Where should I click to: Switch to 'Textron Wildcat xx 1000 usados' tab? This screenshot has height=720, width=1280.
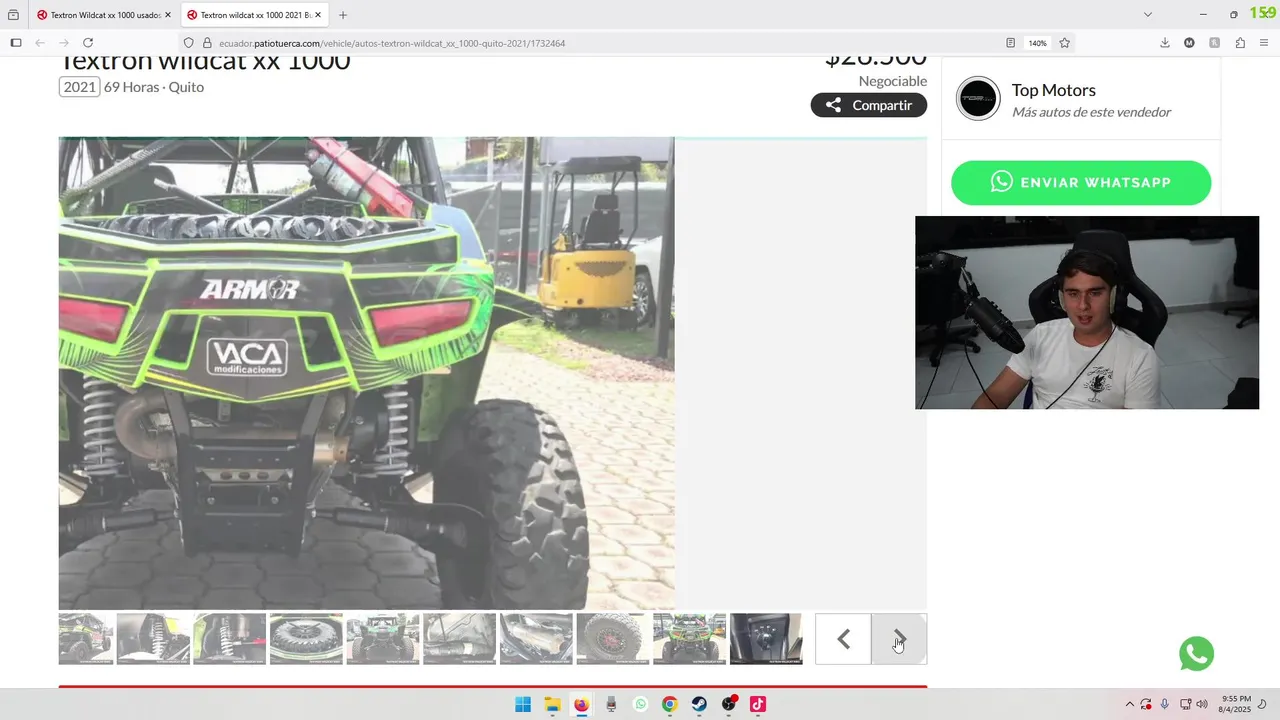tap(103, 15)
